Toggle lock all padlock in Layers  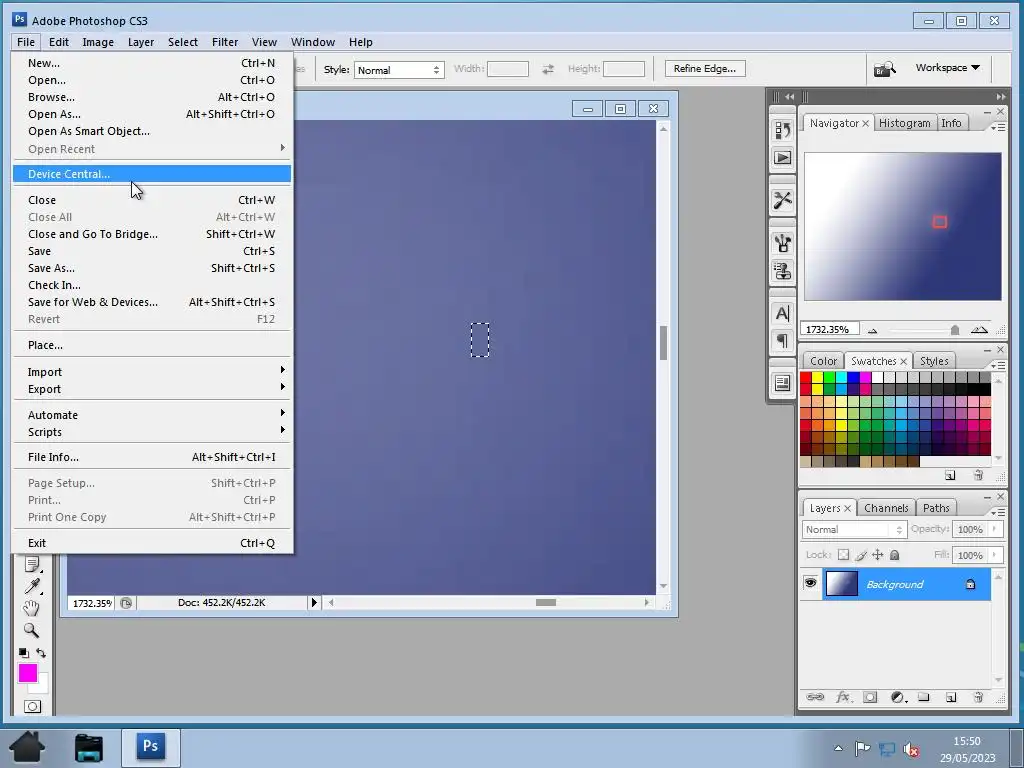click(x=895, y=555)
